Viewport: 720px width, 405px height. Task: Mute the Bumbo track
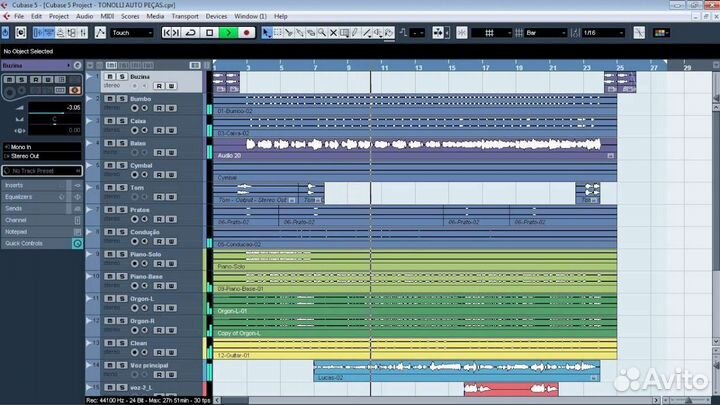click(x=110, y=100)
